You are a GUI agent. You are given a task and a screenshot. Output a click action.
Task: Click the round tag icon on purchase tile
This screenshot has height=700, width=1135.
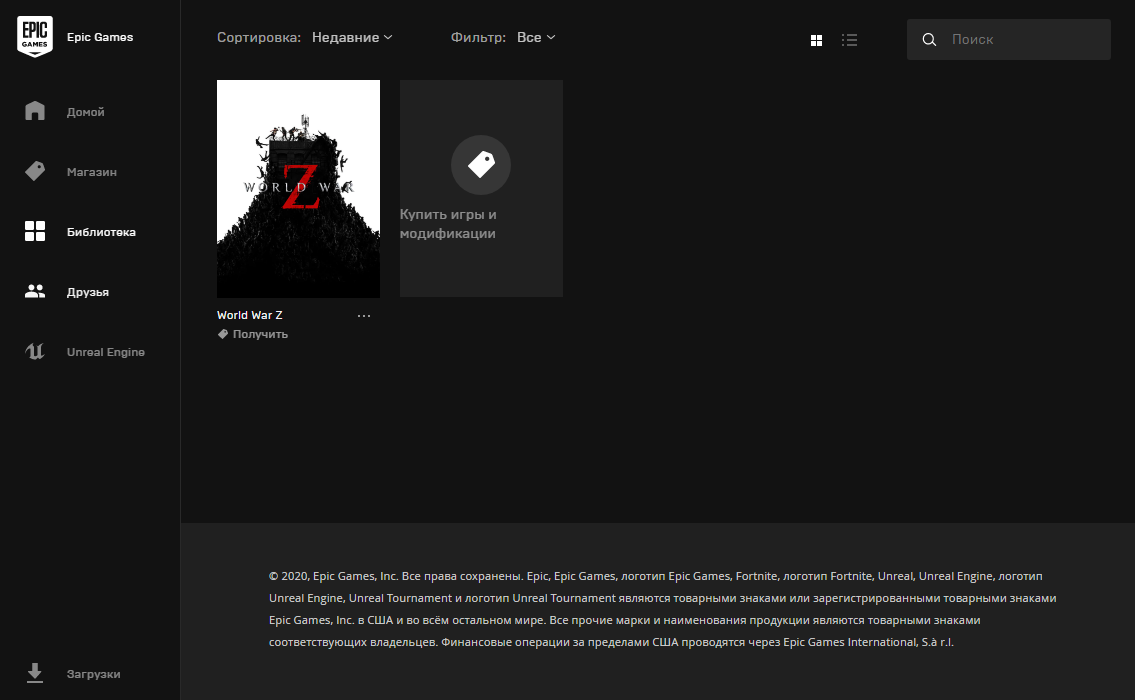(481, 165)
